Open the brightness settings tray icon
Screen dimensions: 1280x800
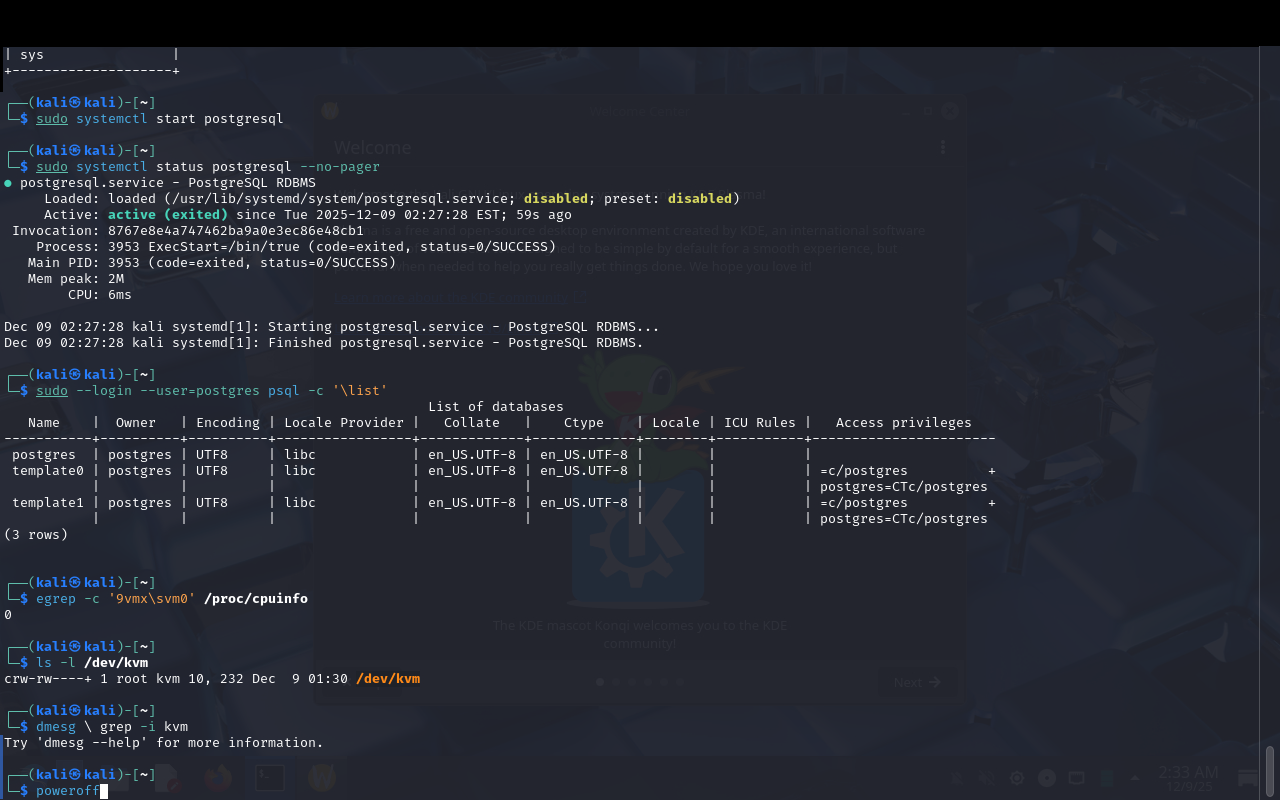tap(1017, 778)
